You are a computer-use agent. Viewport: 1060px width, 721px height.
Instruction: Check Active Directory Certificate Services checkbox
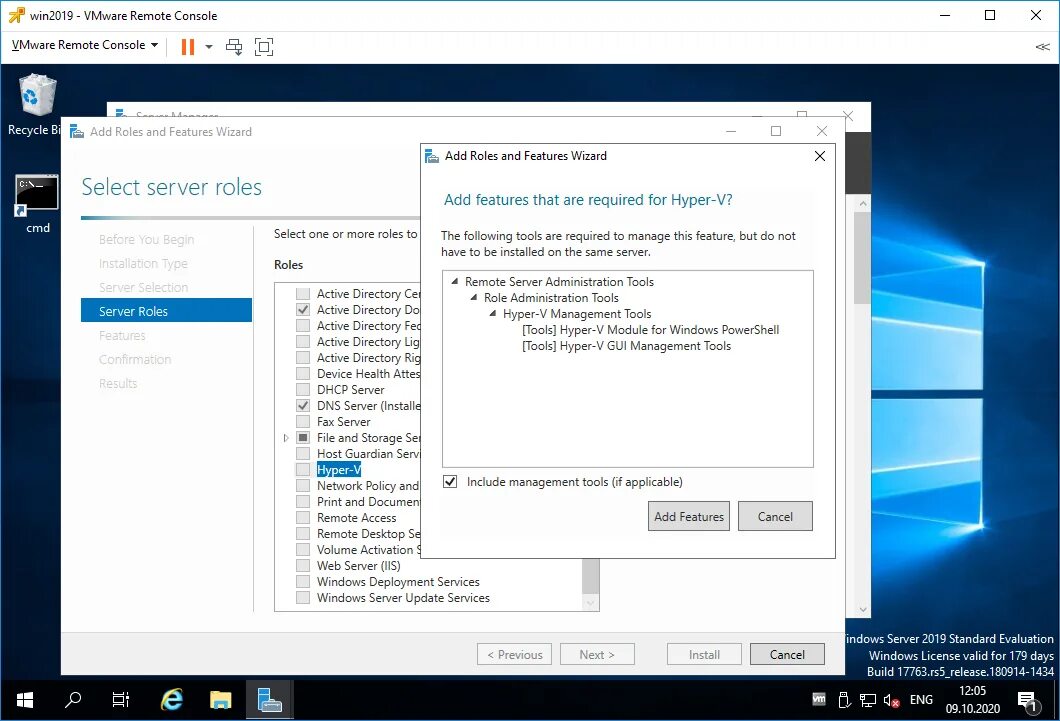303,294
